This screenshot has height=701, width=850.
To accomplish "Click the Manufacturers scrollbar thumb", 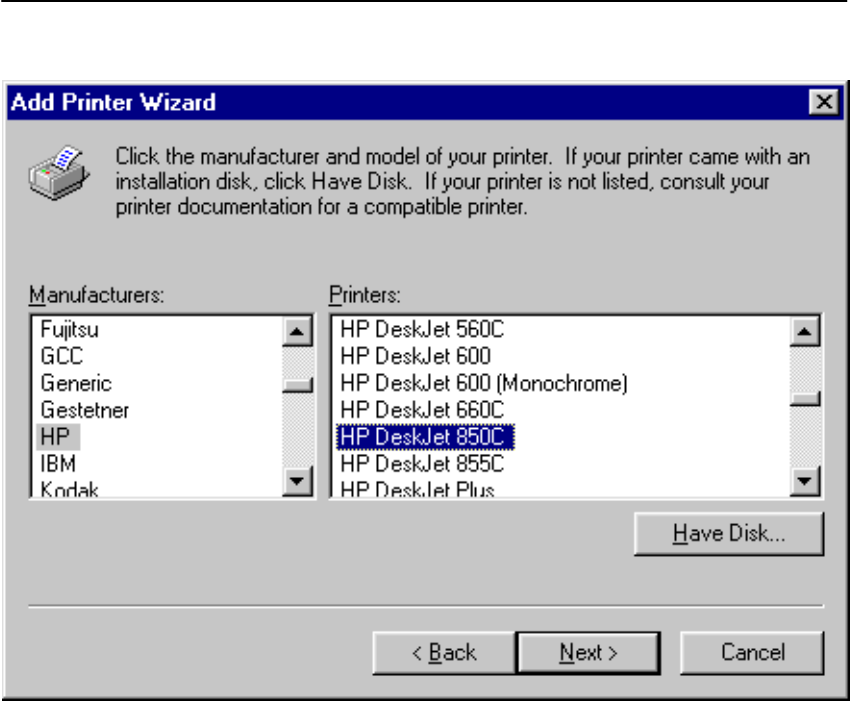I will point(297,385).
